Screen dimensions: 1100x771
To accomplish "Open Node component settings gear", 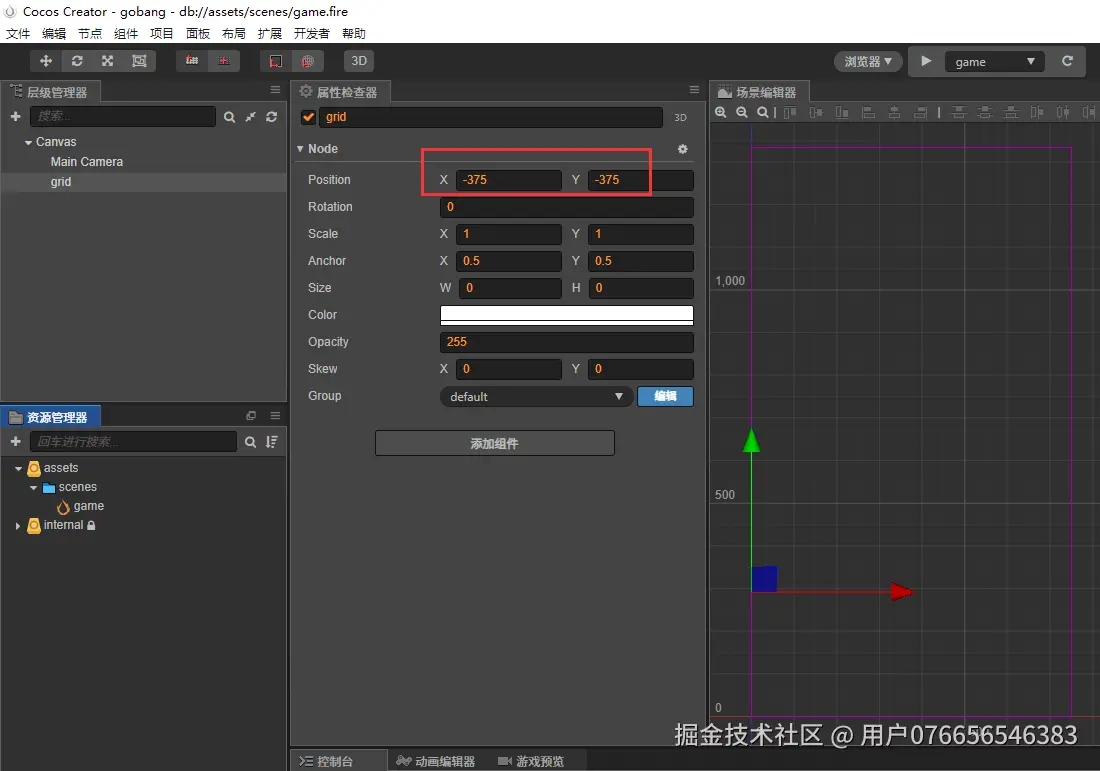I will pyautogui.click(x=683, y=149).
